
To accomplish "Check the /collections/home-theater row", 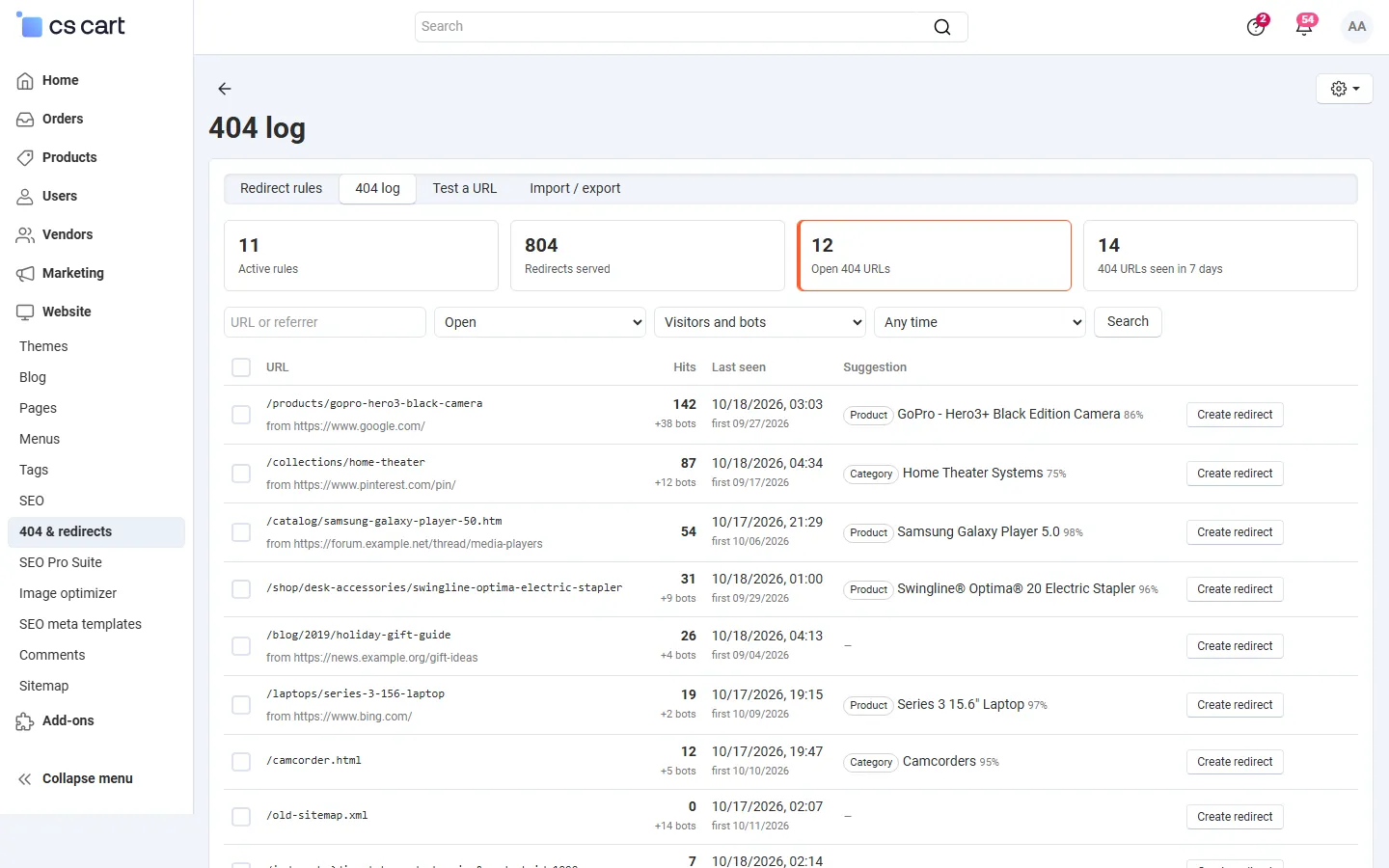I will [x=241, y=474].
